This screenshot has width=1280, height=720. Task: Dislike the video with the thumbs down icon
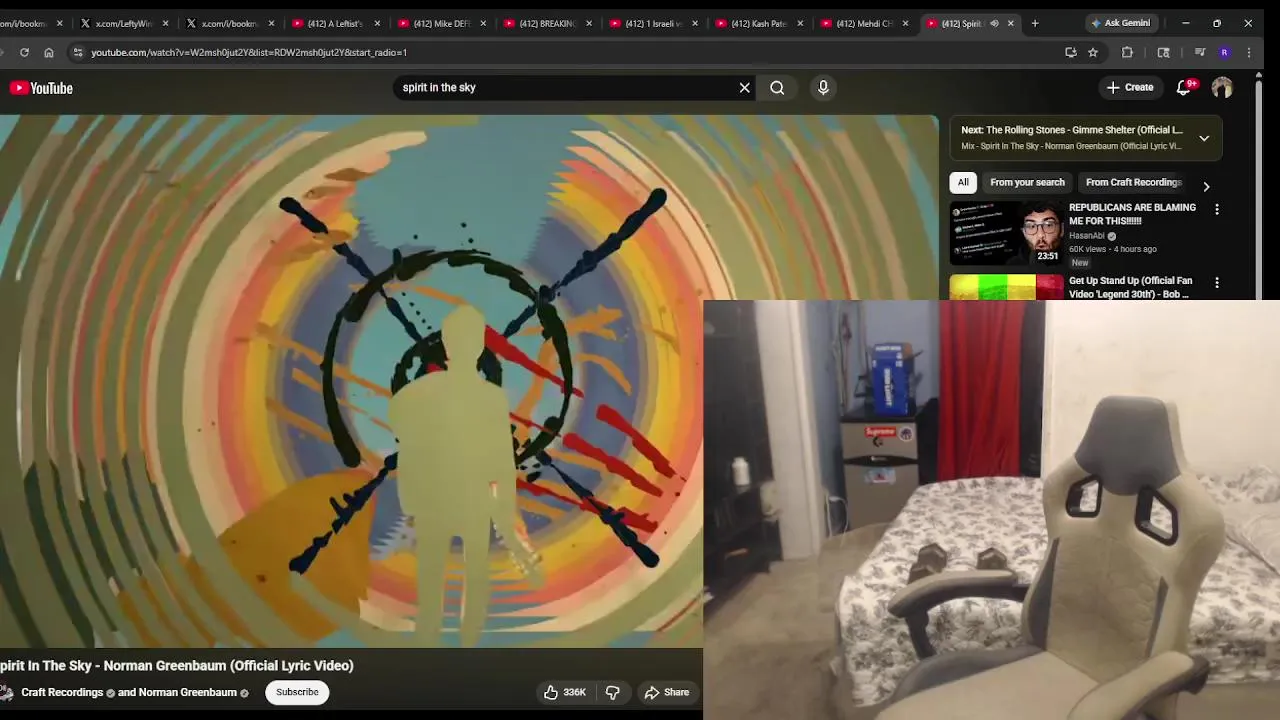coord(613,692)
